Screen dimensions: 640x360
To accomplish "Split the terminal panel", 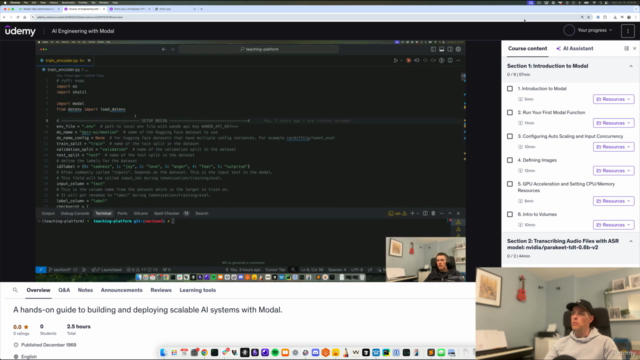I will click(x=425, y=213).
